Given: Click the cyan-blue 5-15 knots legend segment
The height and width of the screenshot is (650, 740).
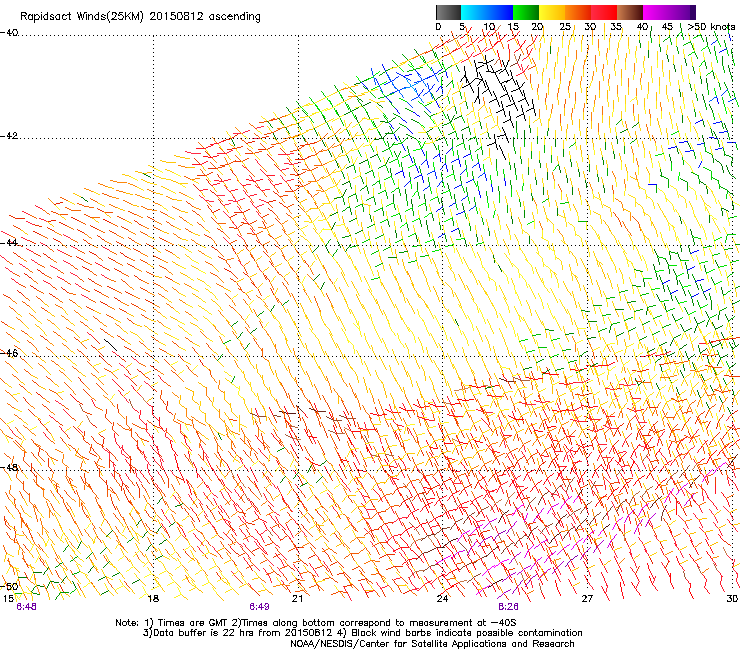Looking at the screenshot, I should (487, 12).
